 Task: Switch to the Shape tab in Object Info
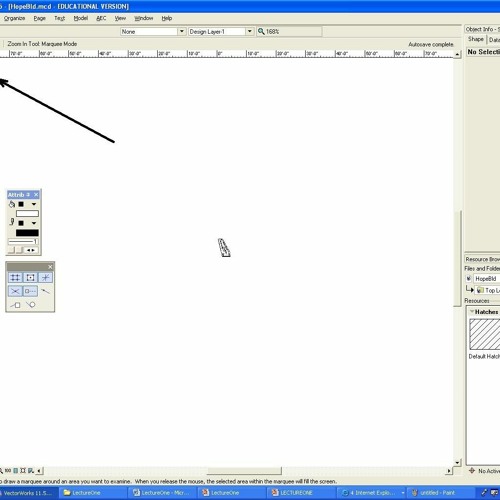coord(476,39)
